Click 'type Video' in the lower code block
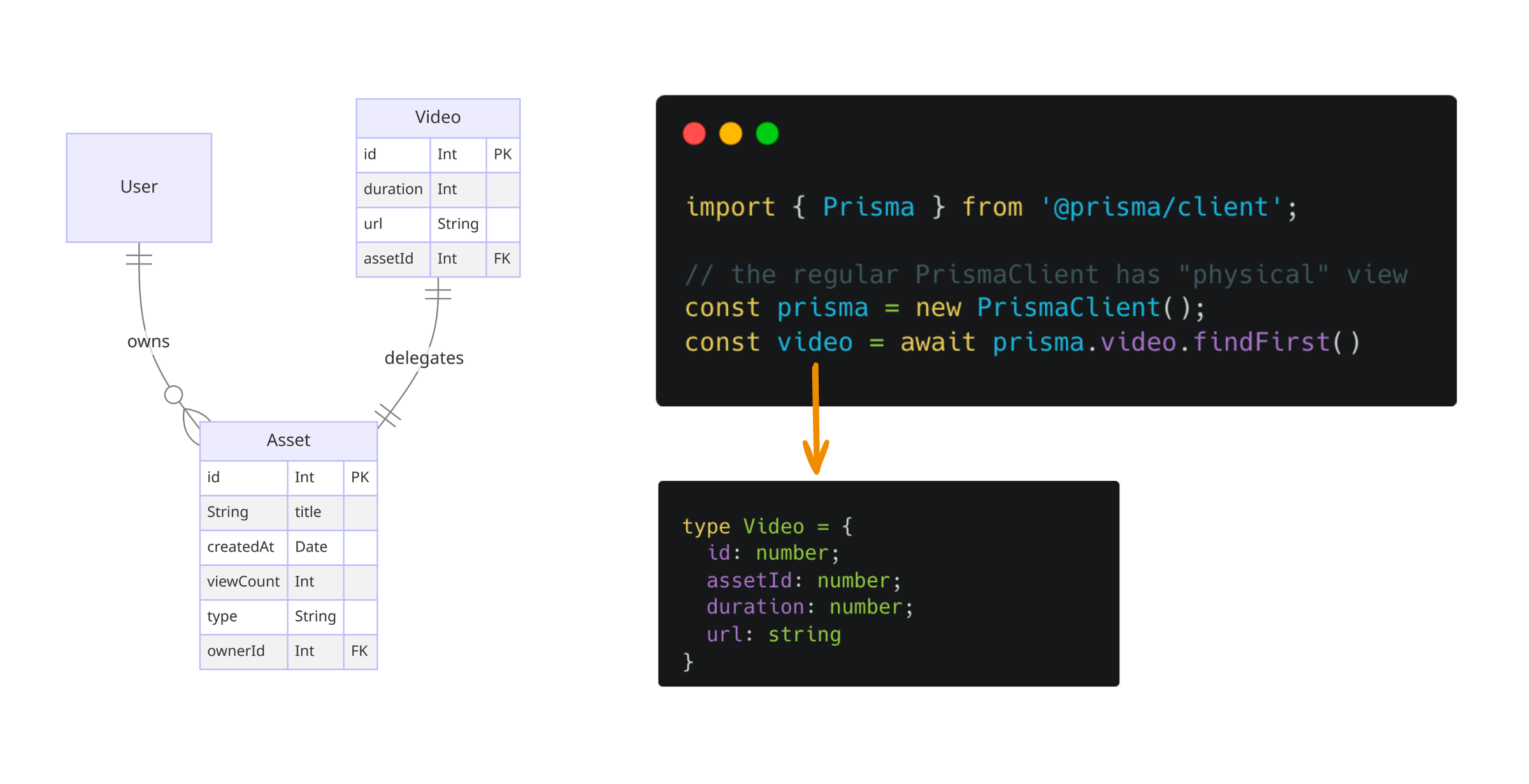The image size is (1529, 784). tap(743, 527)
